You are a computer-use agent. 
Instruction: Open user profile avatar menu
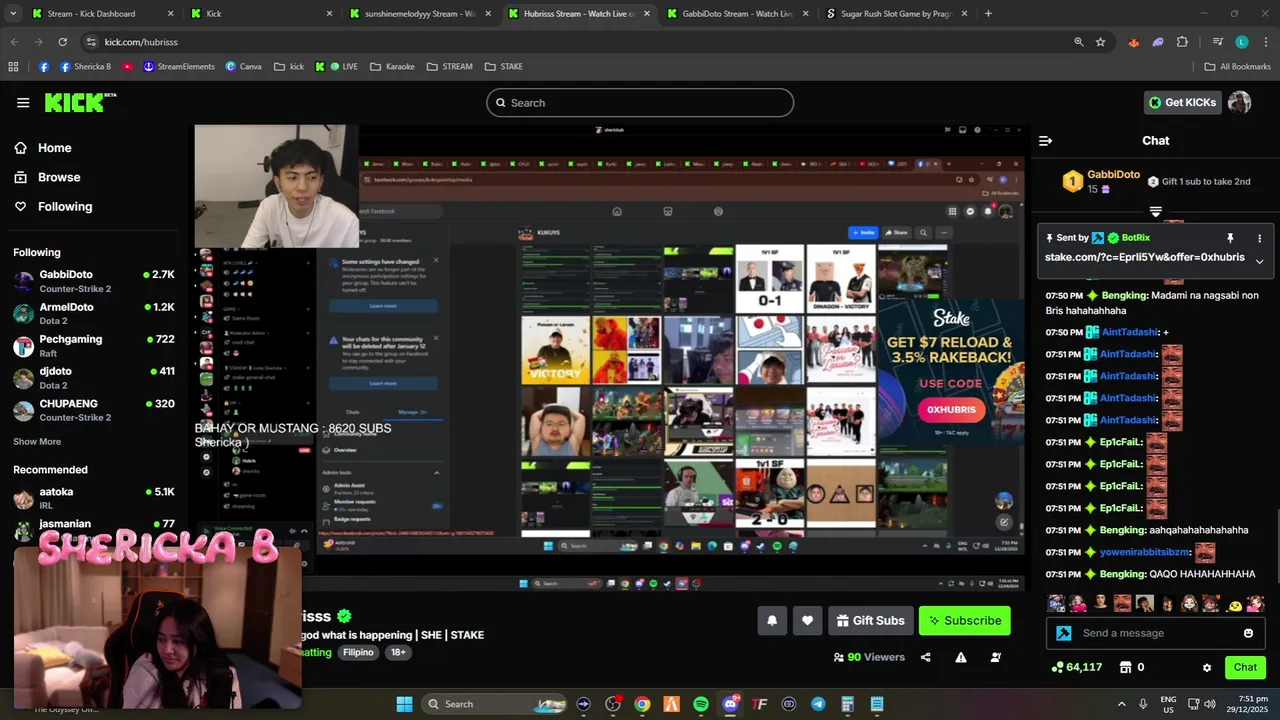[1239, 102]
